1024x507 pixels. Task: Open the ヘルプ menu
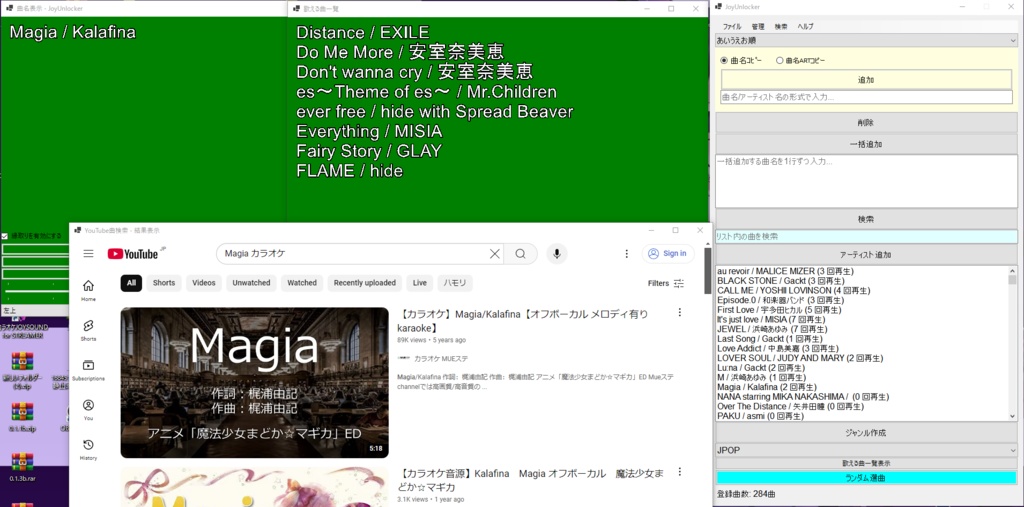[x=805, y=27]
